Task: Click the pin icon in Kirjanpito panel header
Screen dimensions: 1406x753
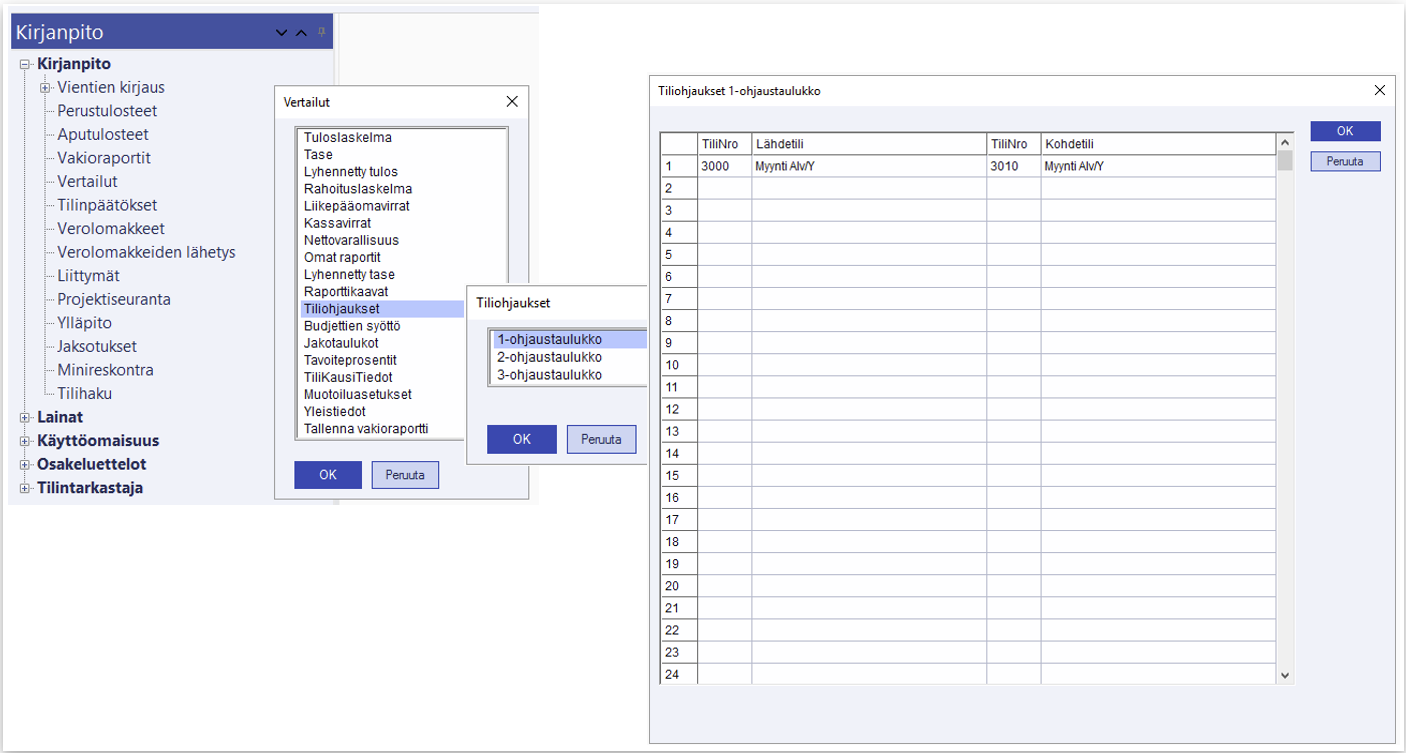Action: (x=322, y=32)
